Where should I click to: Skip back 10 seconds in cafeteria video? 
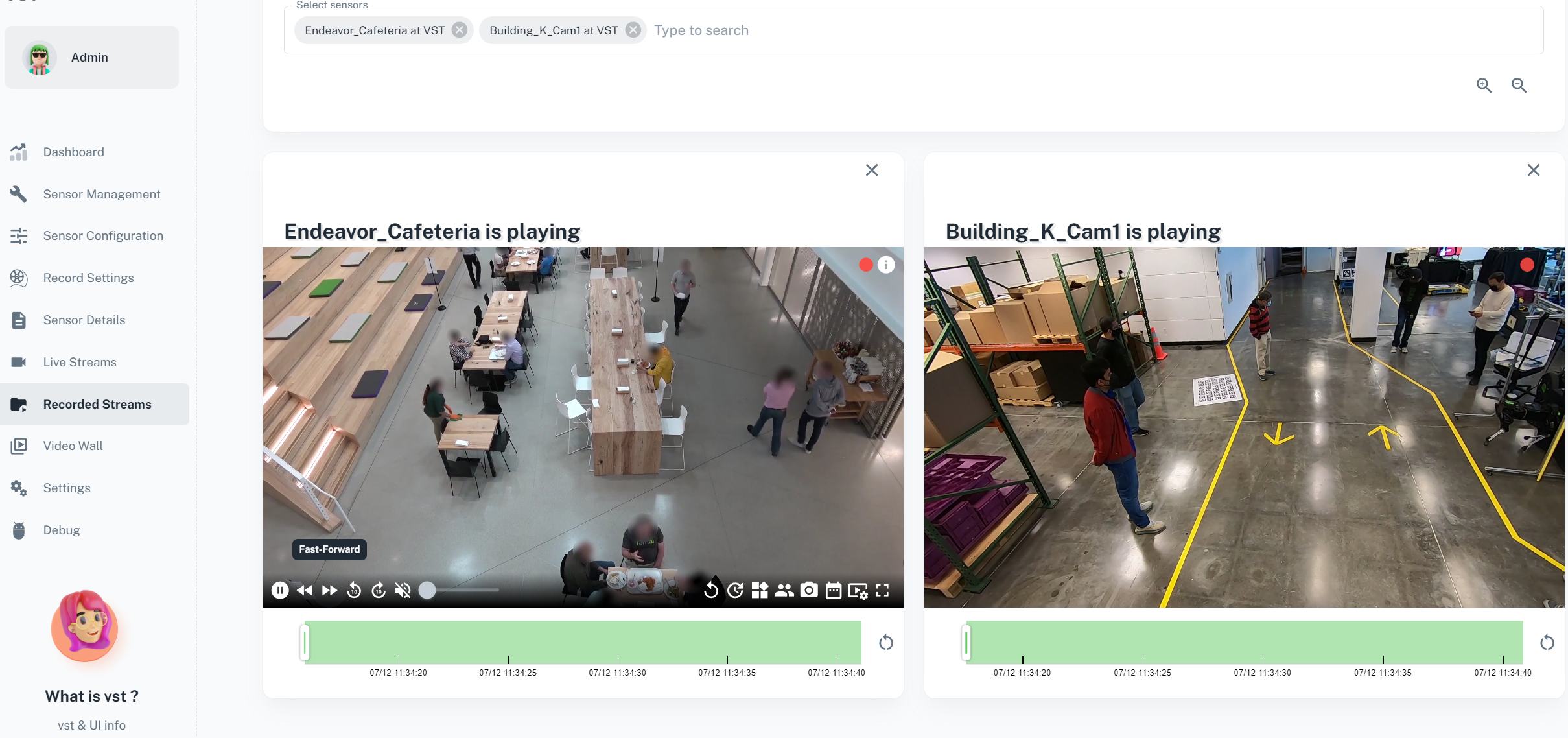tap(354, 590)
